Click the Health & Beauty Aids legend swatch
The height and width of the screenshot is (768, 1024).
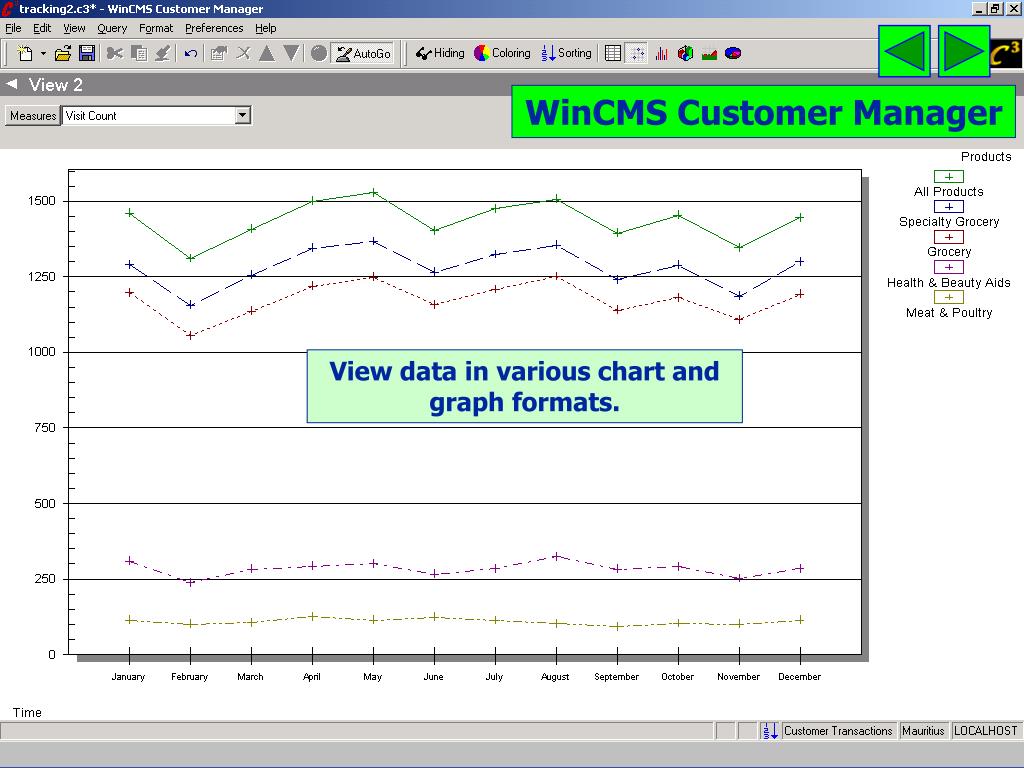949,267
